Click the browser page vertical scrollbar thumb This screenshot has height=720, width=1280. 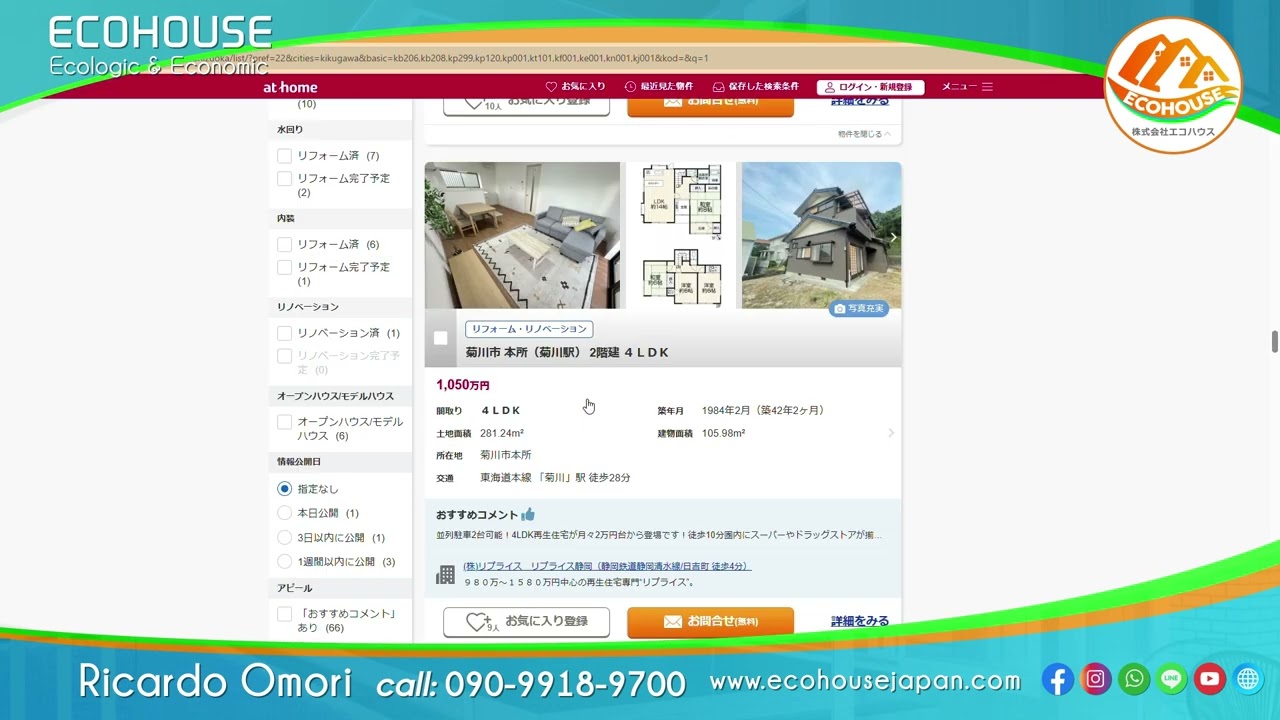pos(1275,341)
